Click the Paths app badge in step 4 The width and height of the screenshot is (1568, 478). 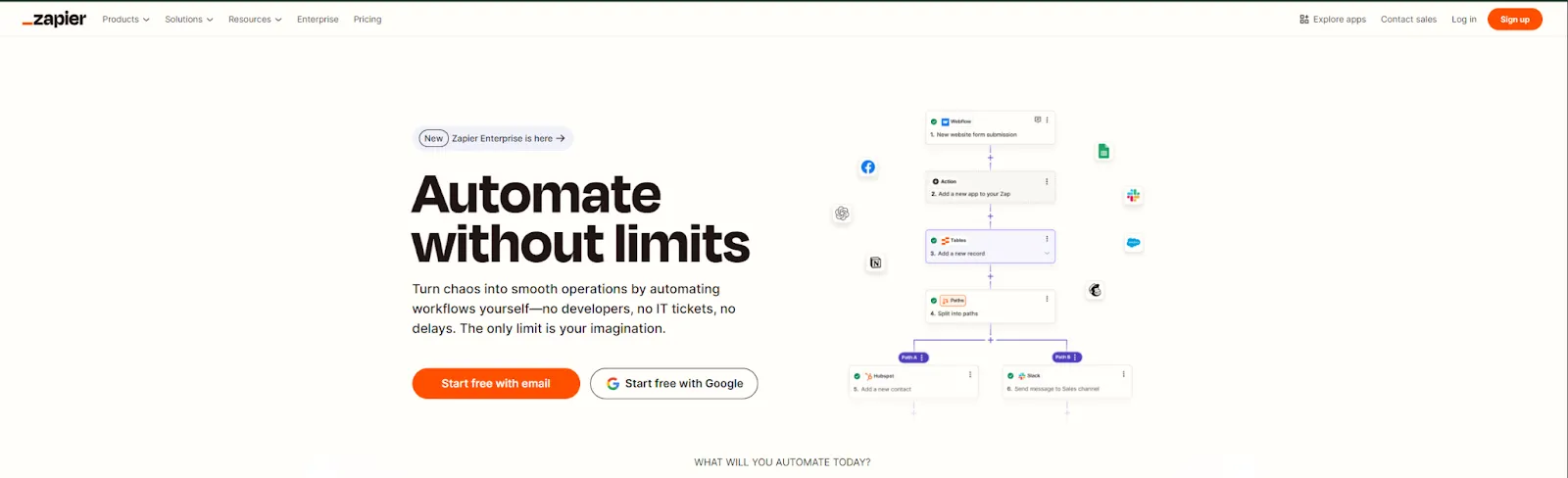pos(953,301)
